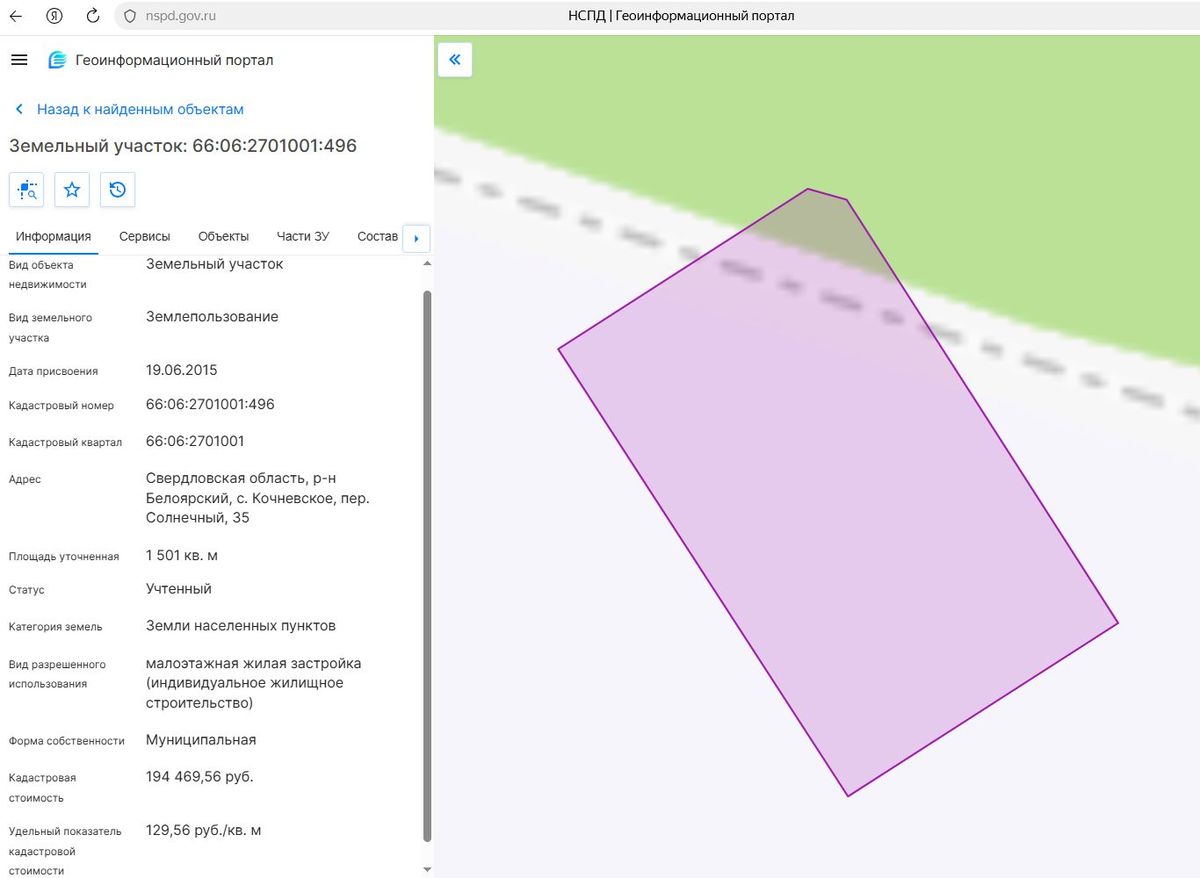Open the hamburger main menu
This screenshot has height=878, width=1200.
[18, 60]
